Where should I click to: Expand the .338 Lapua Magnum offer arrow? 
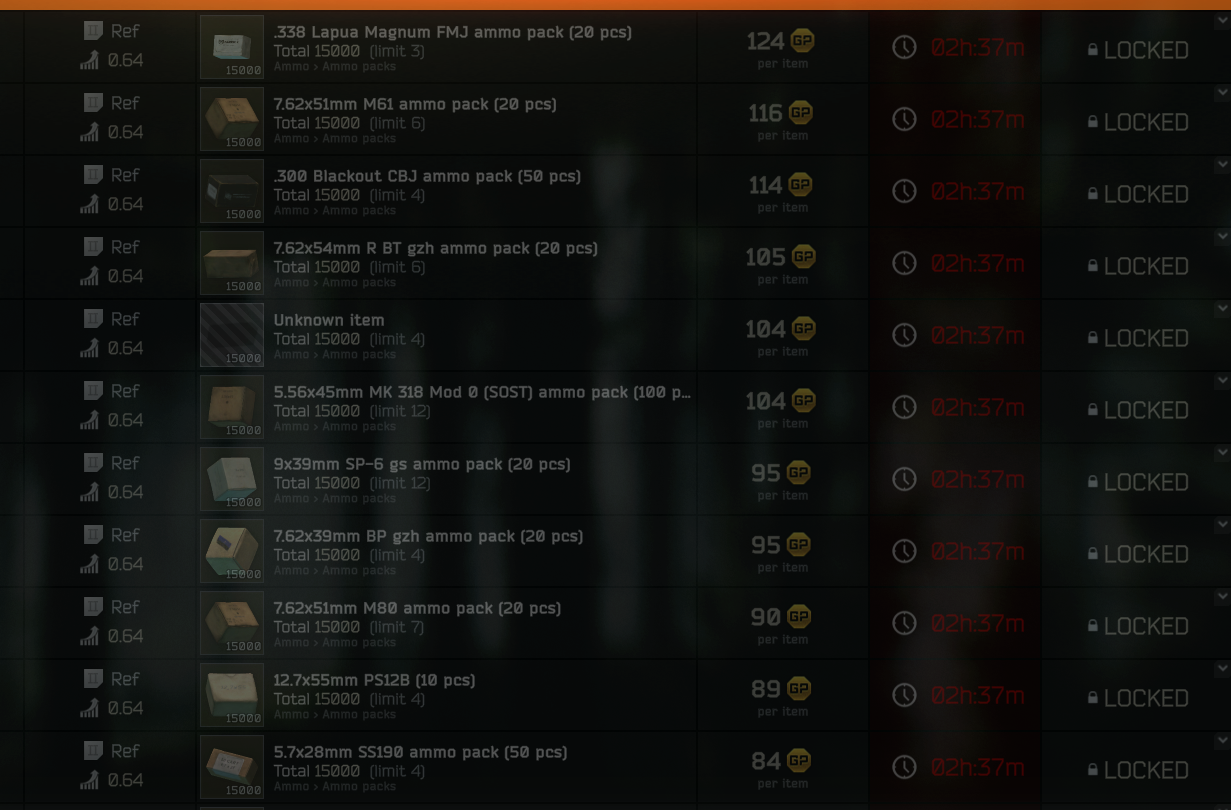[x=1222, y=21]
